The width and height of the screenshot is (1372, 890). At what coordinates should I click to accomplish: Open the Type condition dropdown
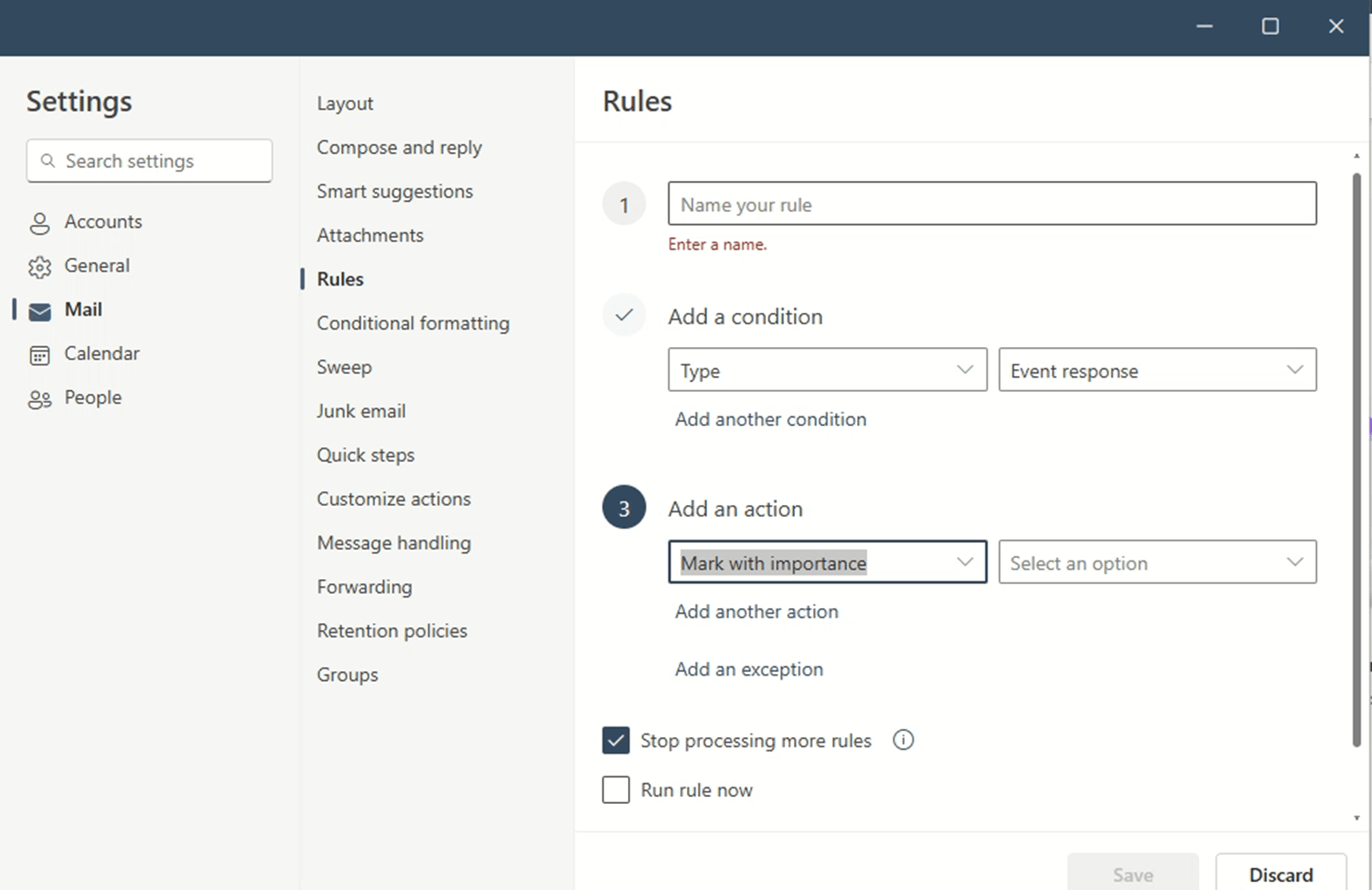pyautogui.click(x=827, y=370)
